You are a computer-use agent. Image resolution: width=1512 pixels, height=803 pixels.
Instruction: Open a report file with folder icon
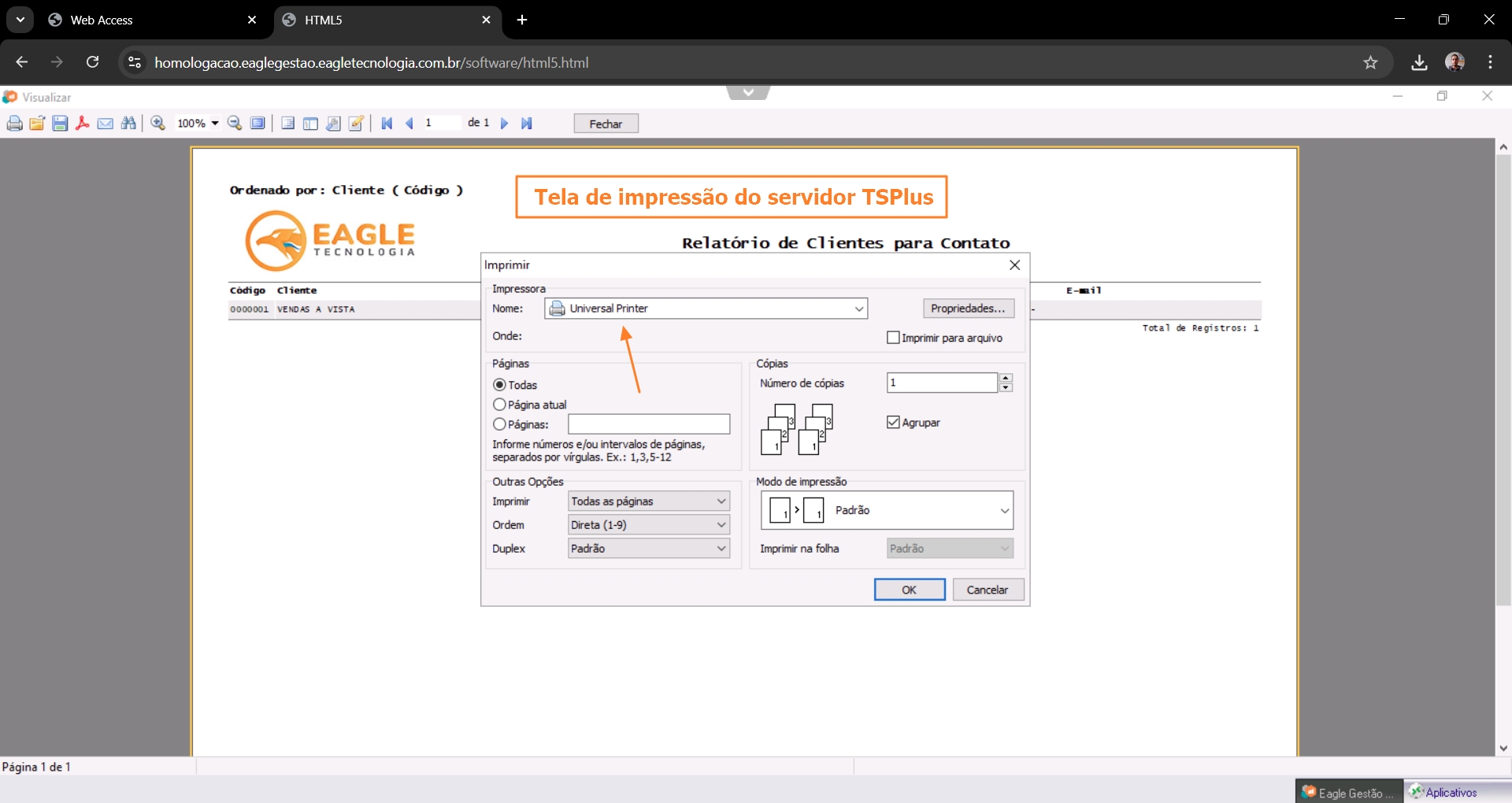[37, 124]
